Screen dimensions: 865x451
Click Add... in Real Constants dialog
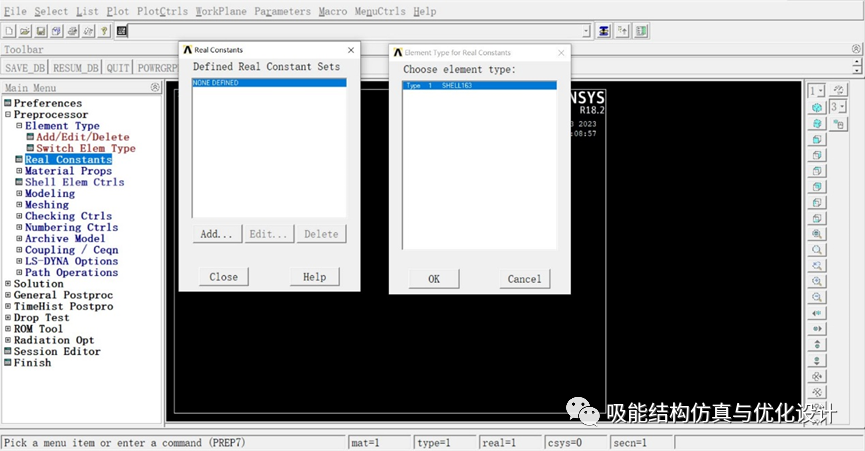[217, 234]
